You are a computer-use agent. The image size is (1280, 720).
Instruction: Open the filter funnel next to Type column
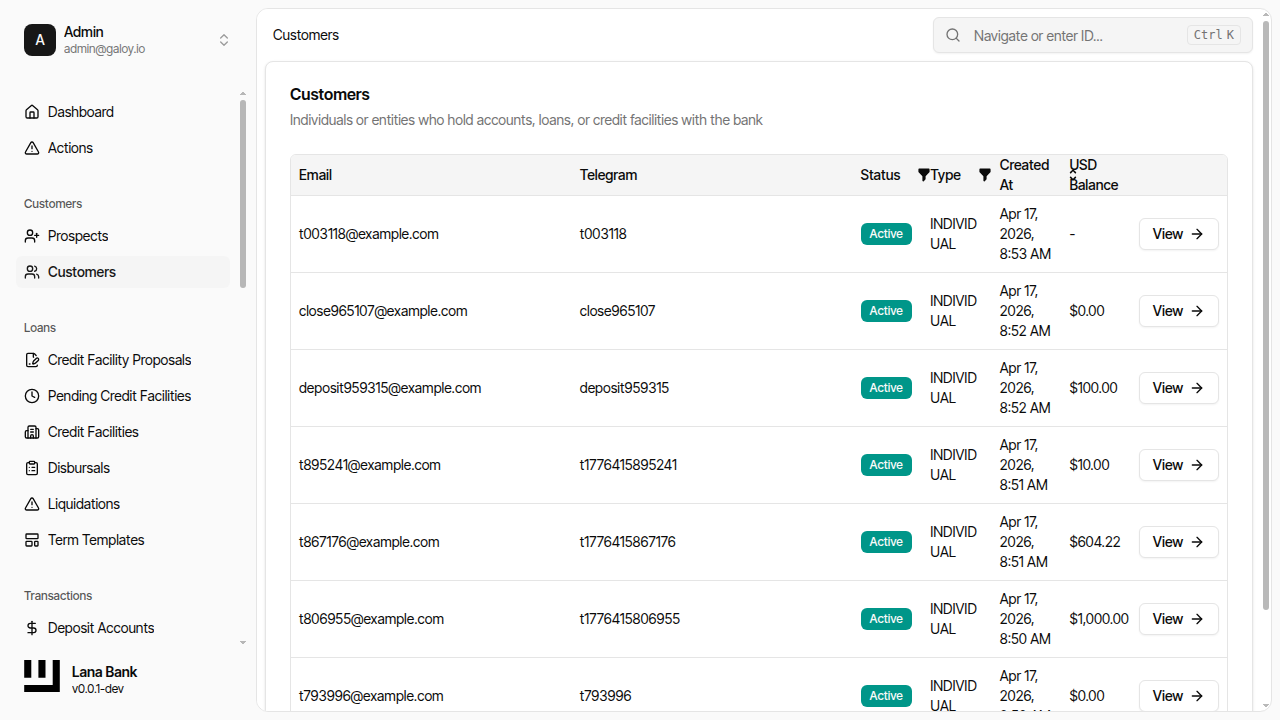(x=922, y=174)
